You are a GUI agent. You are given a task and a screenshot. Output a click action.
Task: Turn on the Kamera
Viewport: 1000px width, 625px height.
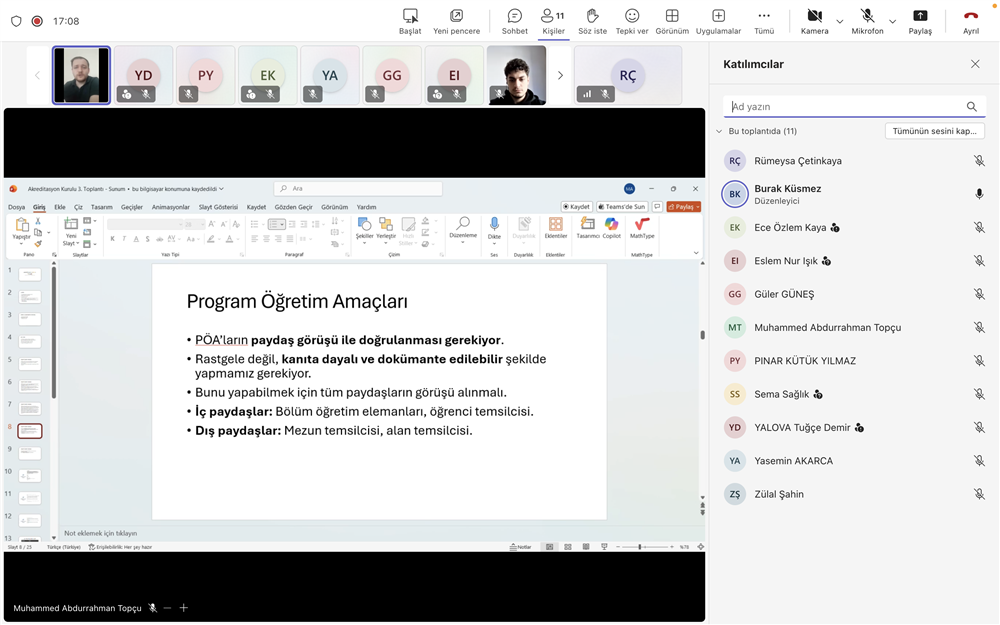(x=814, y=17)
